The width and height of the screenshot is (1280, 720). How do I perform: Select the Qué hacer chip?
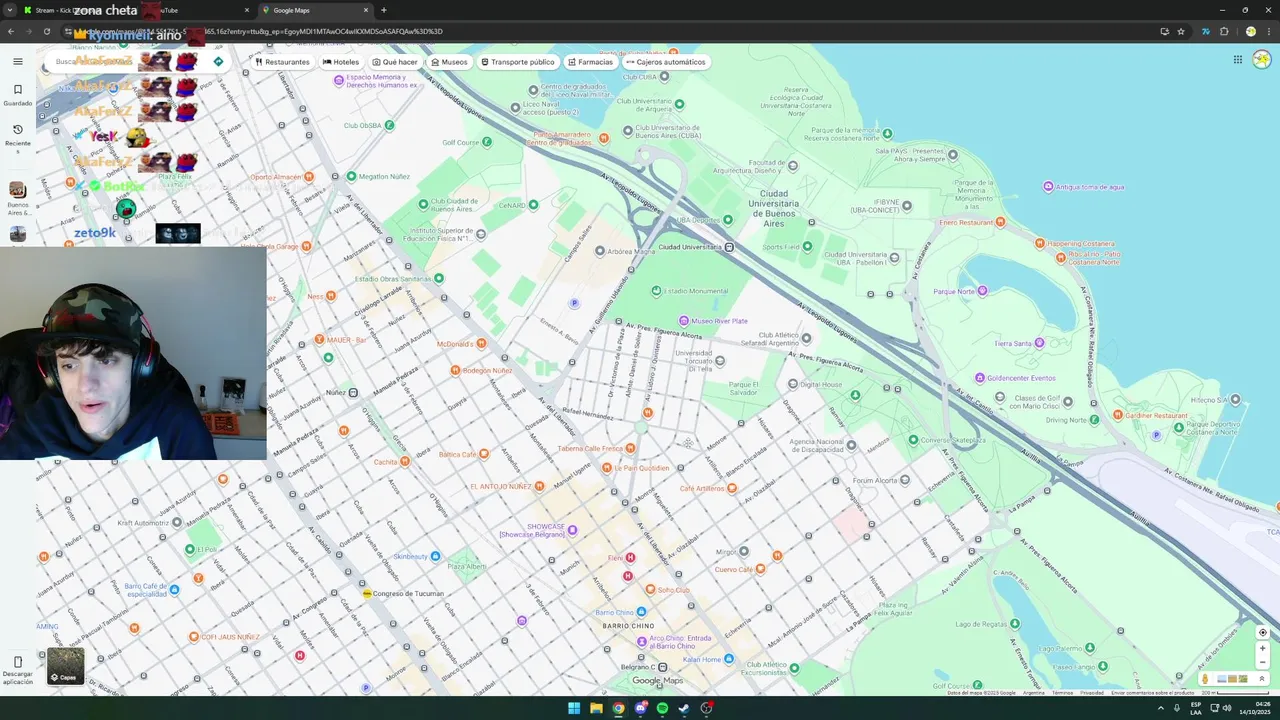394,62
